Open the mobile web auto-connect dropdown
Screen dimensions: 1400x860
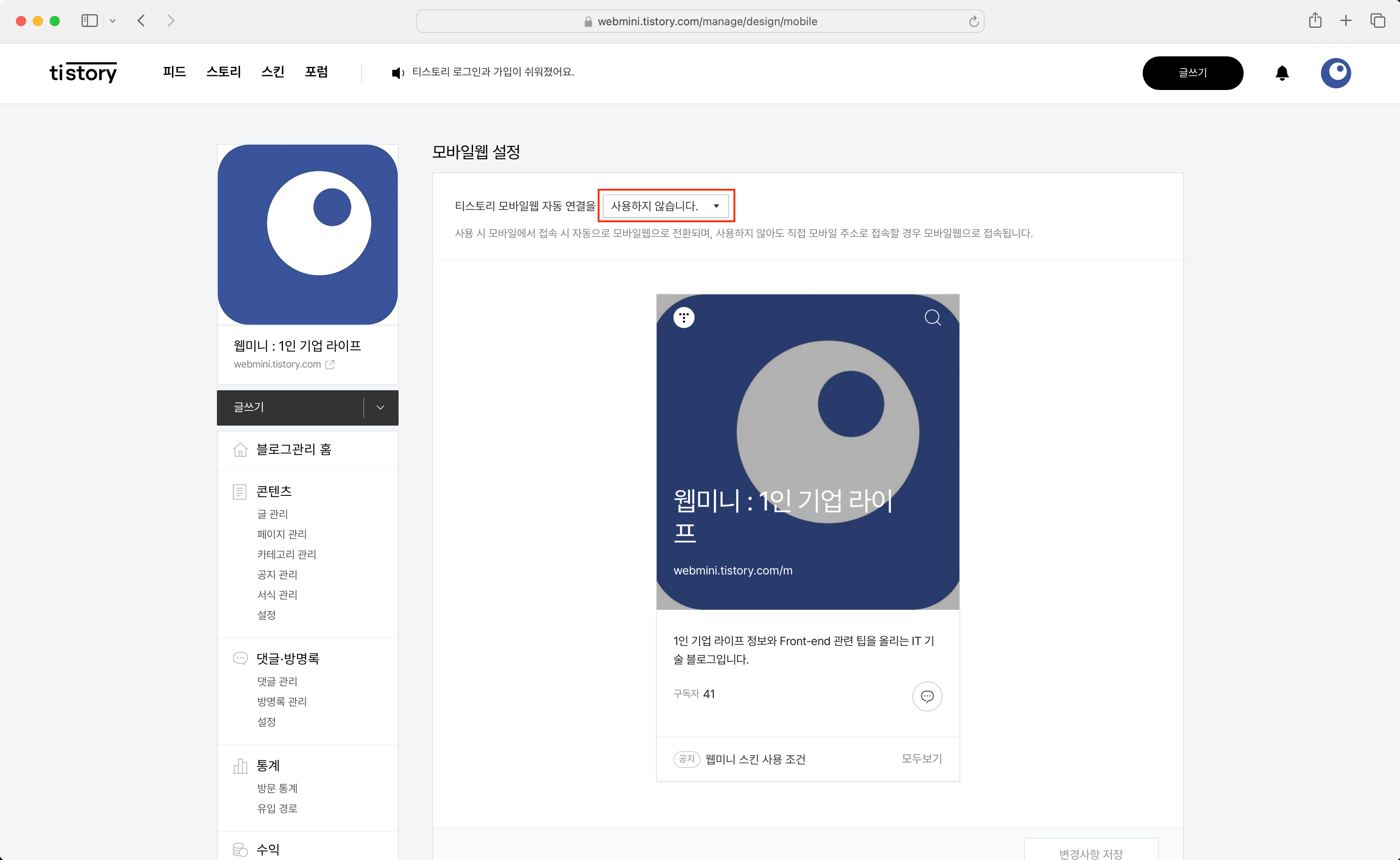pyautogui.click(x=665, y=206)
